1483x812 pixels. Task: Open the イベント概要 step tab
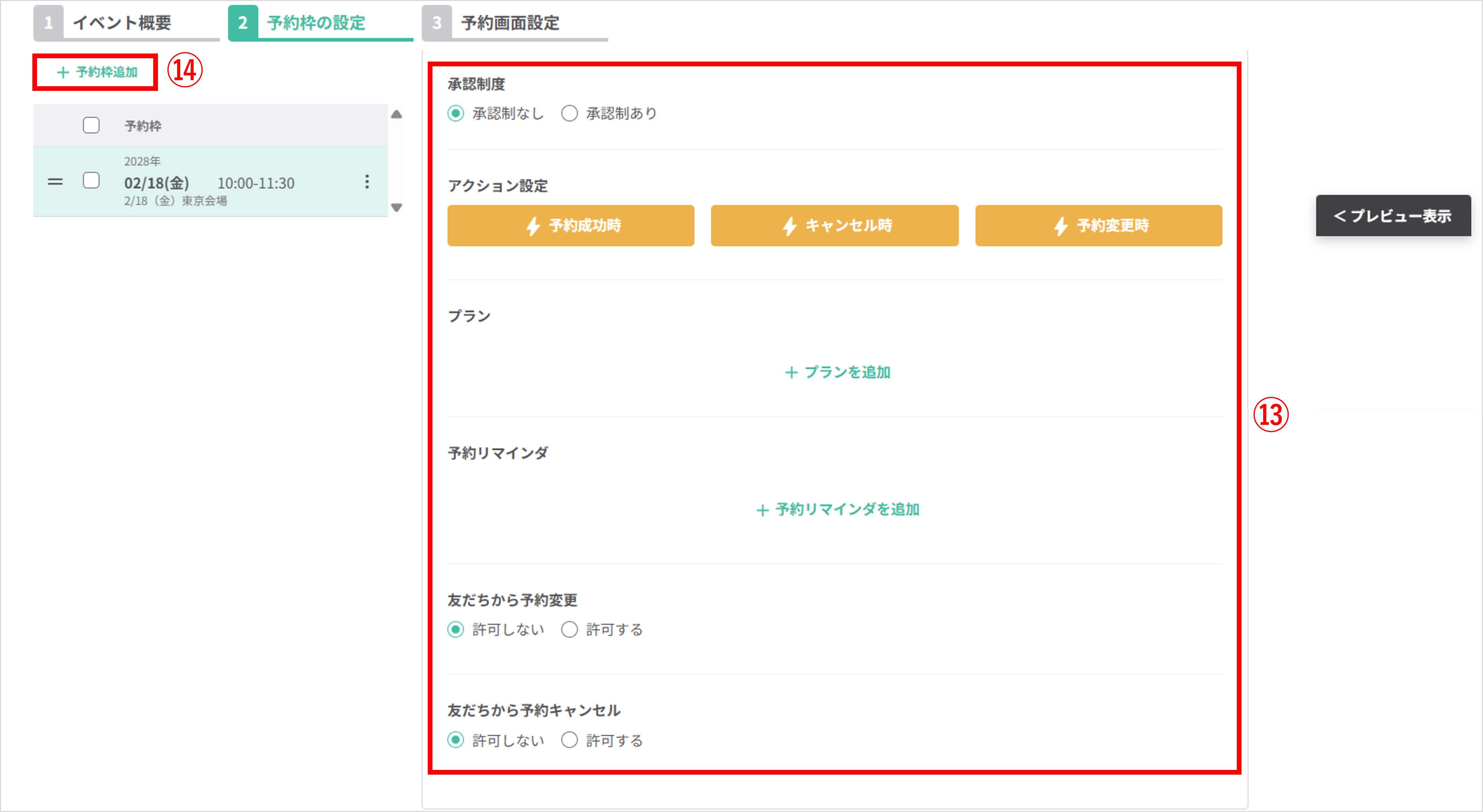tap(126, 23)
